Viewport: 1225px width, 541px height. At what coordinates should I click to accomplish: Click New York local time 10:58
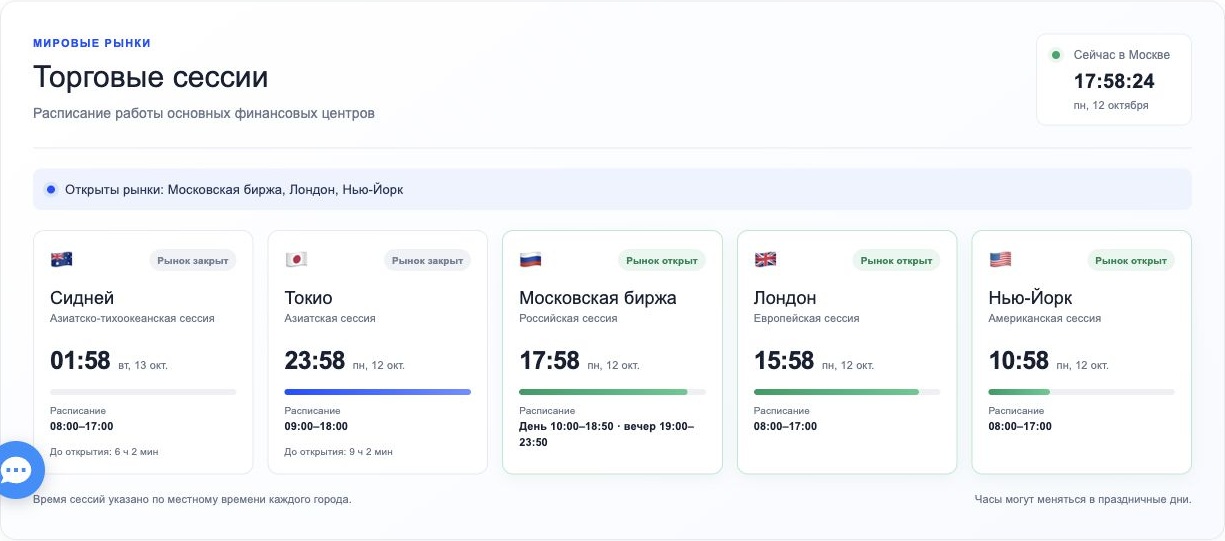(1019, 361)
